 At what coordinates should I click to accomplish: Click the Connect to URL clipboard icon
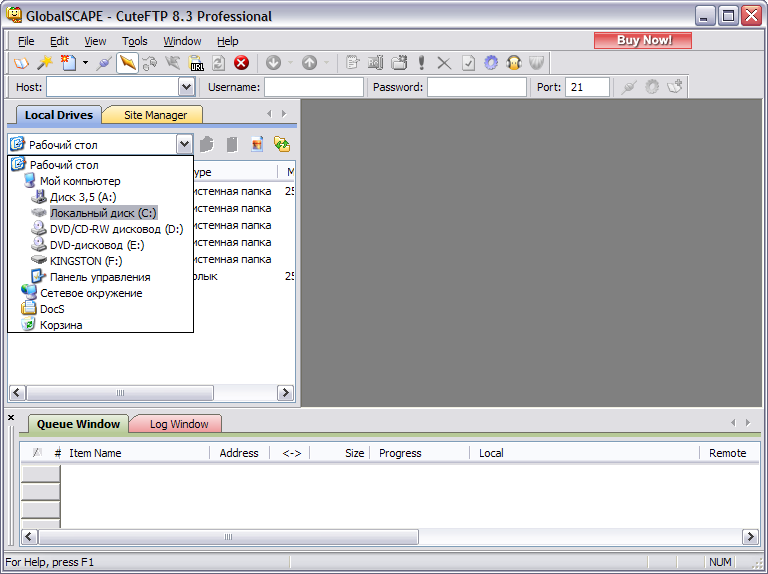pyautogui.click(x=196, y=63)
